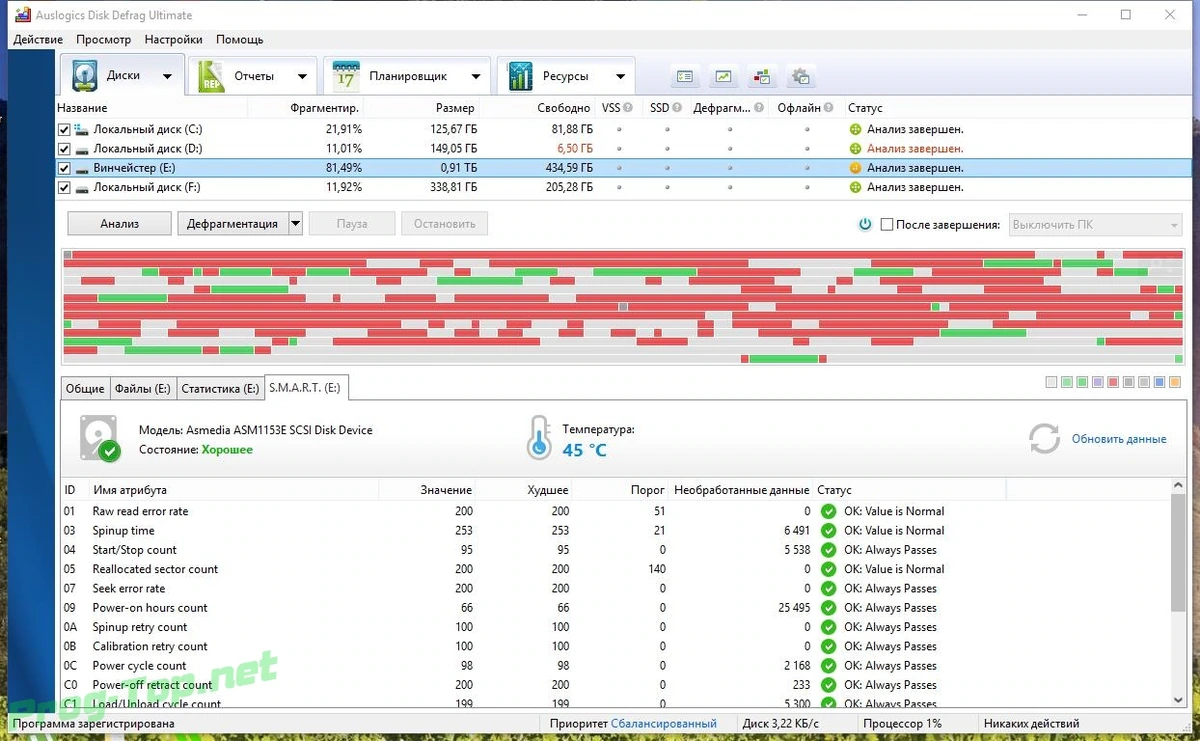Click the Анализ button
Viewport: 1200px width, 741px height.
120,224
